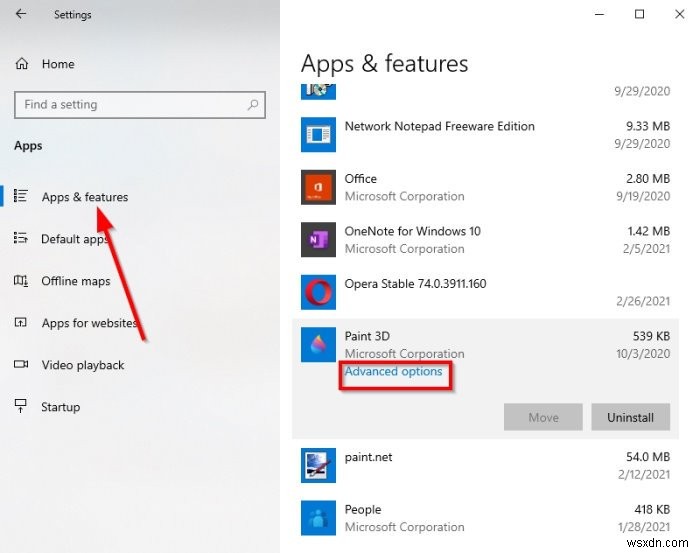Minimize the Settings window
The height and width of the screenshot is (553, 700).
pyautogui.click(x=600, y=14)
